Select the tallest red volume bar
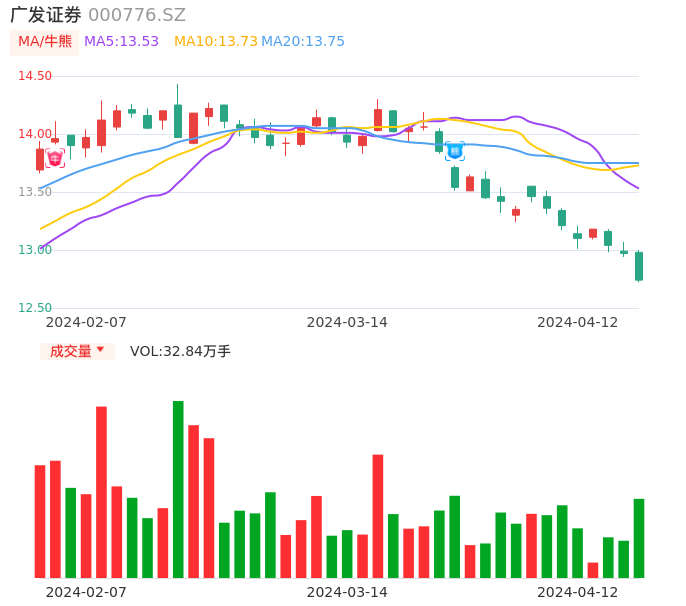Screen dimensions: 686x606 click(x=102, y=492)
